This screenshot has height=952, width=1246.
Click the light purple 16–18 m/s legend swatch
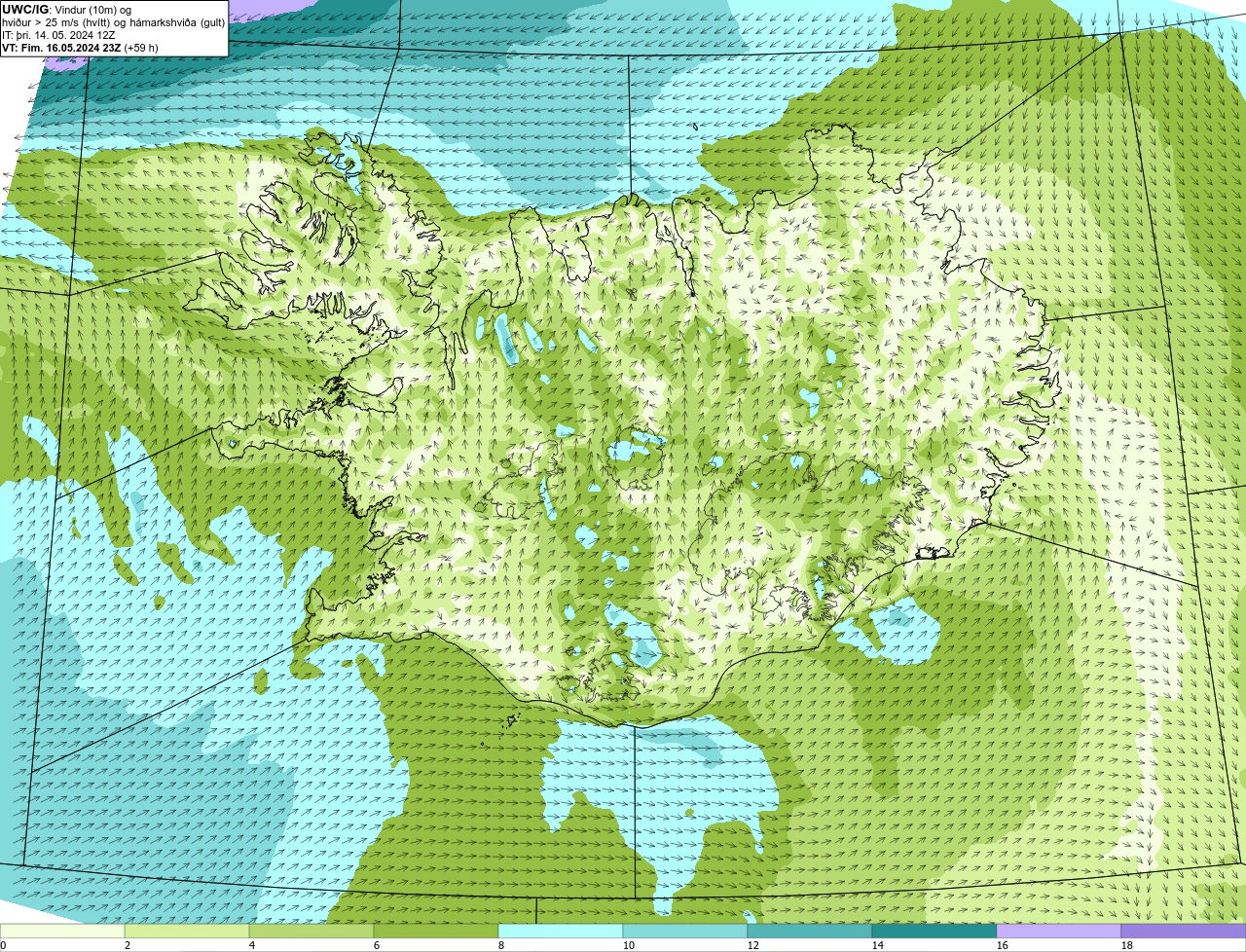1059,932
